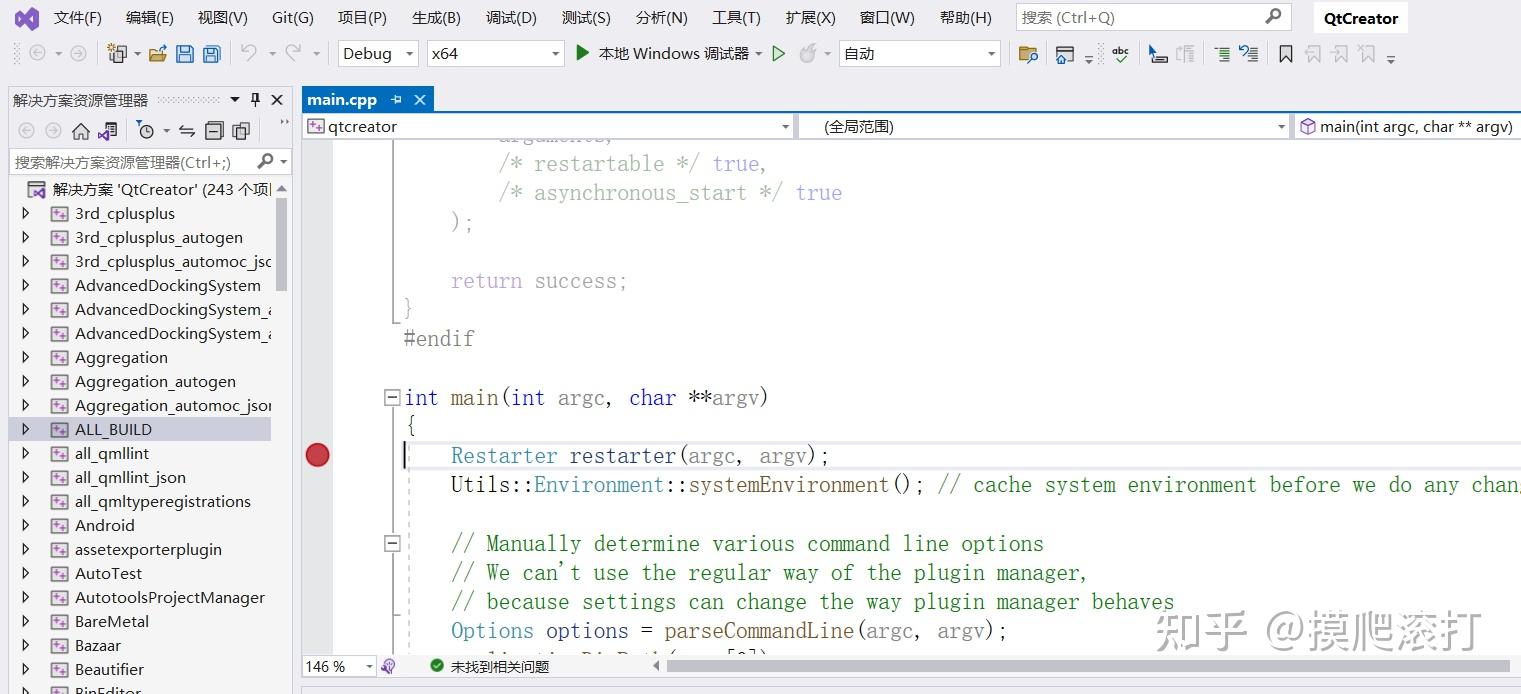Click Show All Files icon in Solution Explorer

click(241, 131)
